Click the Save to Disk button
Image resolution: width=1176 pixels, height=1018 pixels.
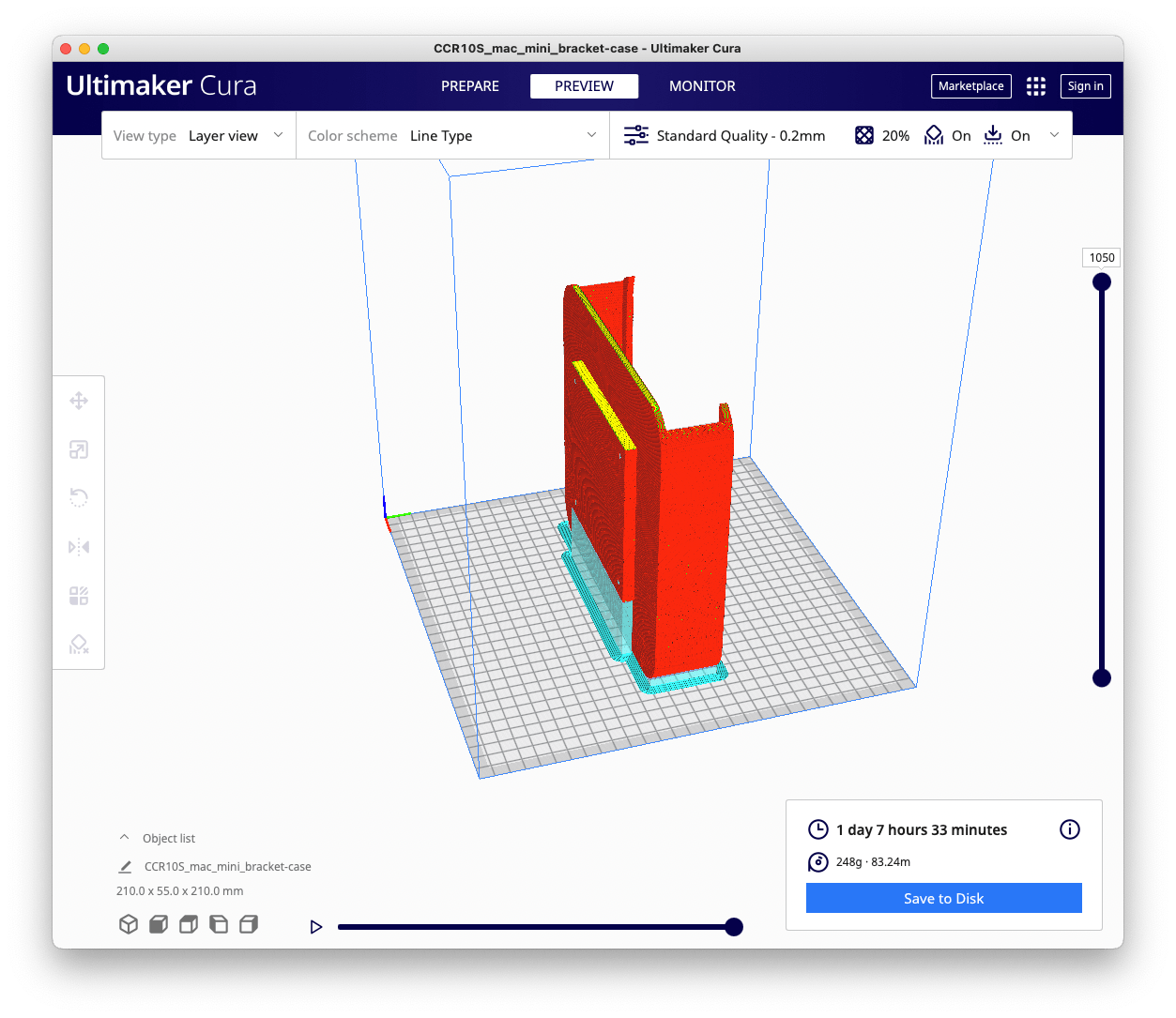pos(943,898)
